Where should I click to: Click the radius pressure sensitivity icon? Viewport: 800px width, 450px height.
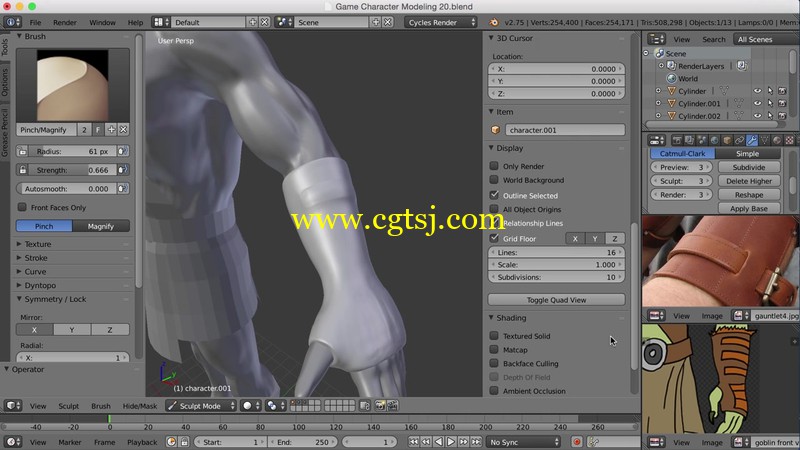(x=122, y=151)
